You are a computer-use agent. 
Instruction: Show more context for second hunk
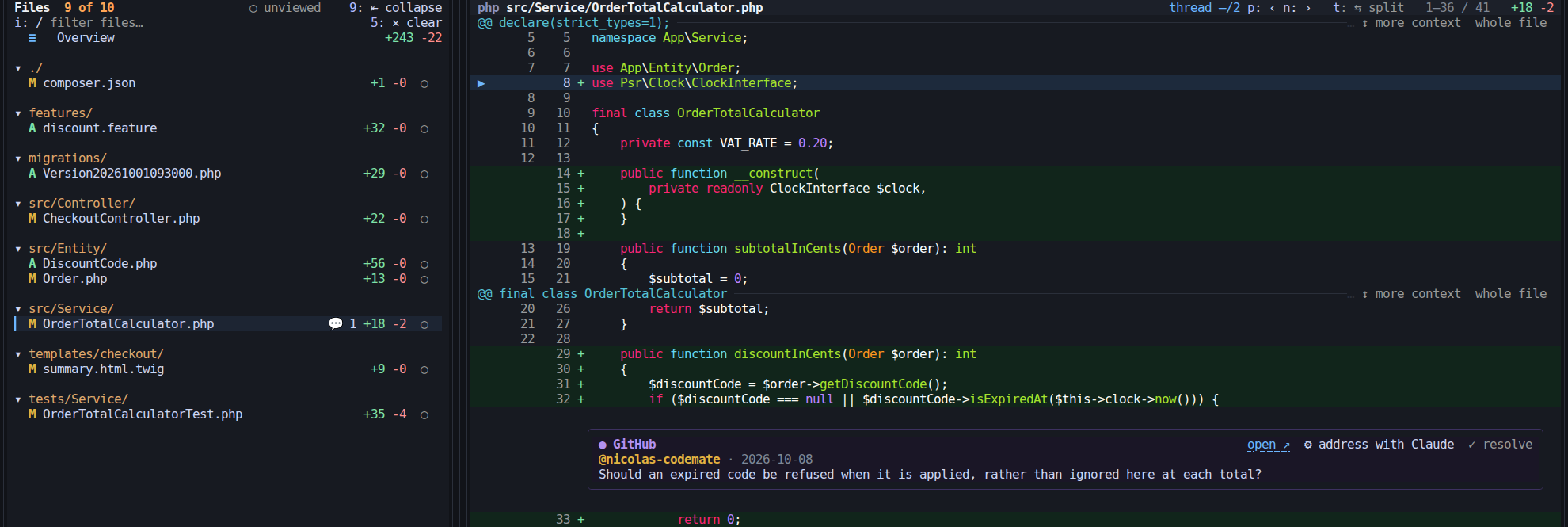[1411, 294]
